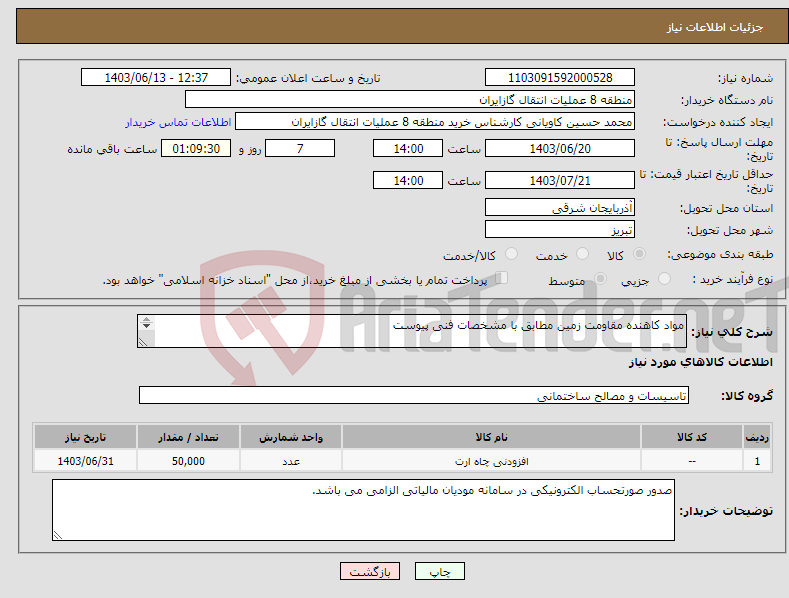789x598 pixels.
Task: Click the اطلاعات کالاهای مورد نیاز heading
Action: point(700,362)
